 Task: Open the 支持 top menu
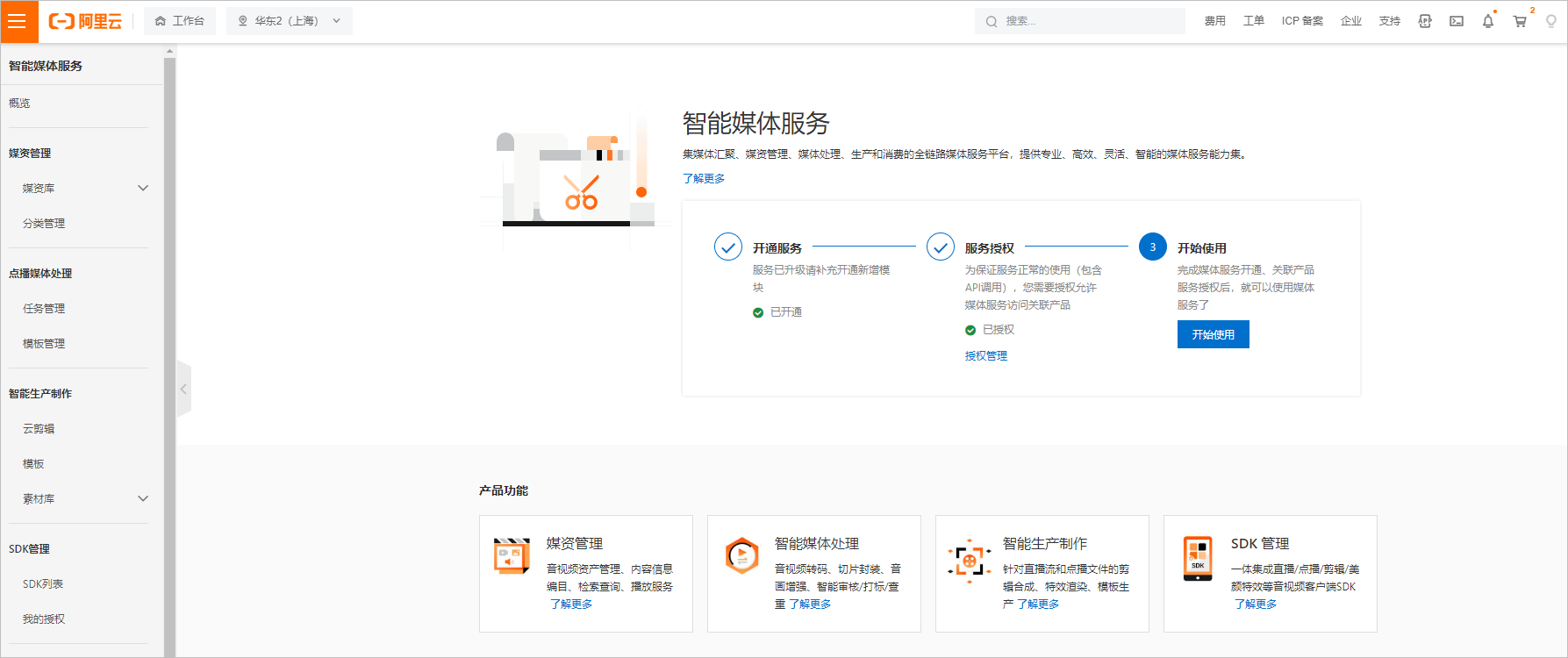pyautogui.click(x=1390, y=21)
